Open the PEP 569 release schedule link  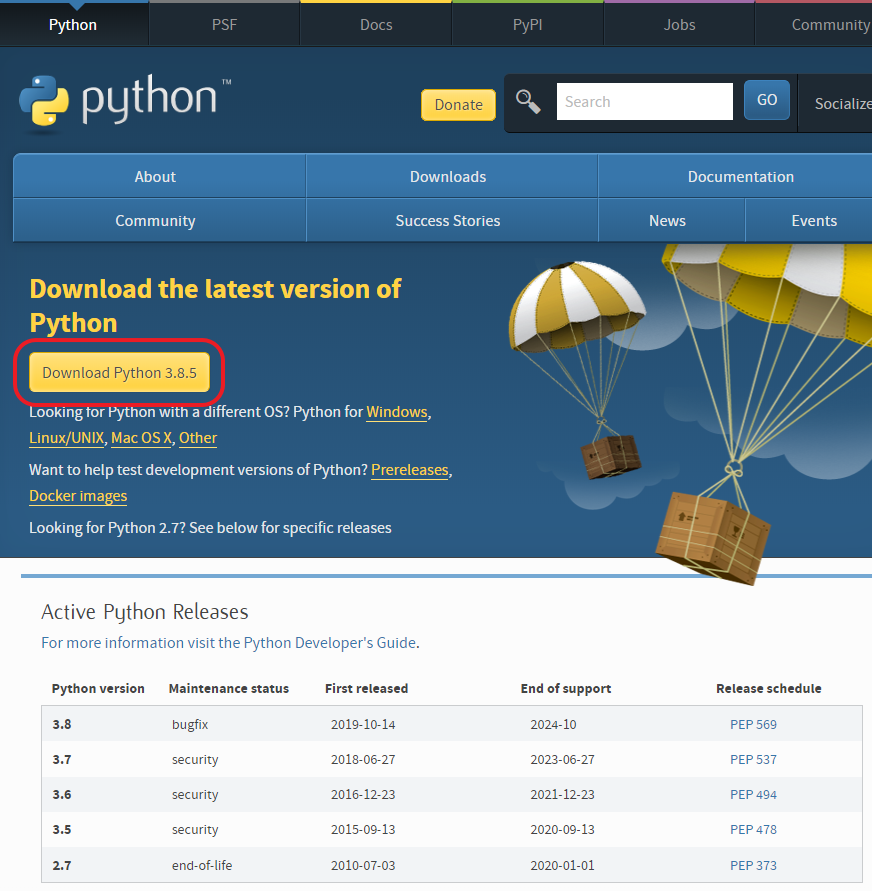coord(753,724)
